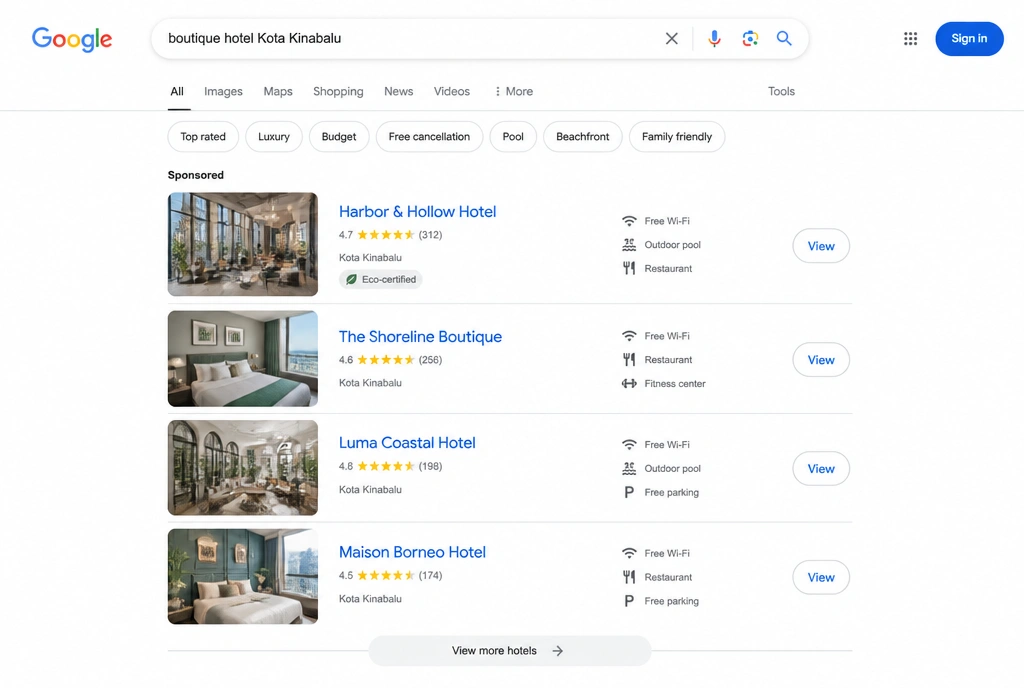Open Google Lens image search icon
The width and height of the screenshot is (1024, 688).
click(x=750, y=39)
